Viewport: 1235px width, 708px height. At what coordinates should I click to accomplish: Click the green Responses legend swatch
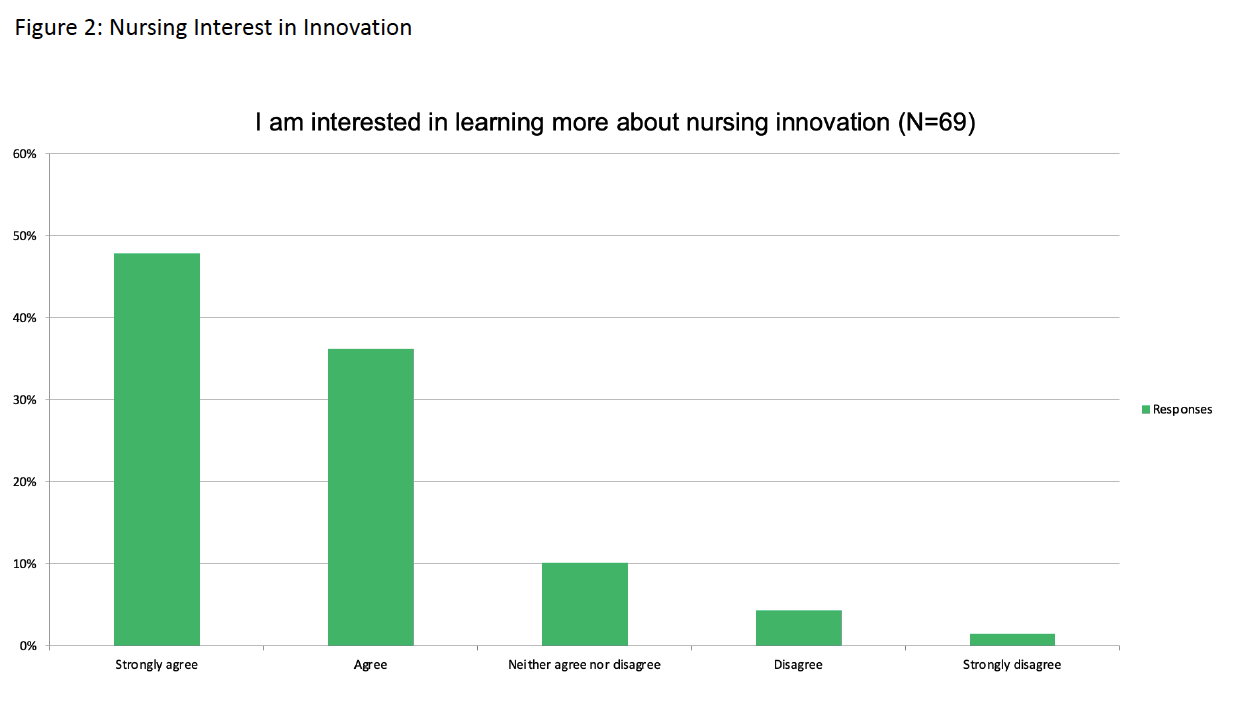click(x=1146, y=409)
